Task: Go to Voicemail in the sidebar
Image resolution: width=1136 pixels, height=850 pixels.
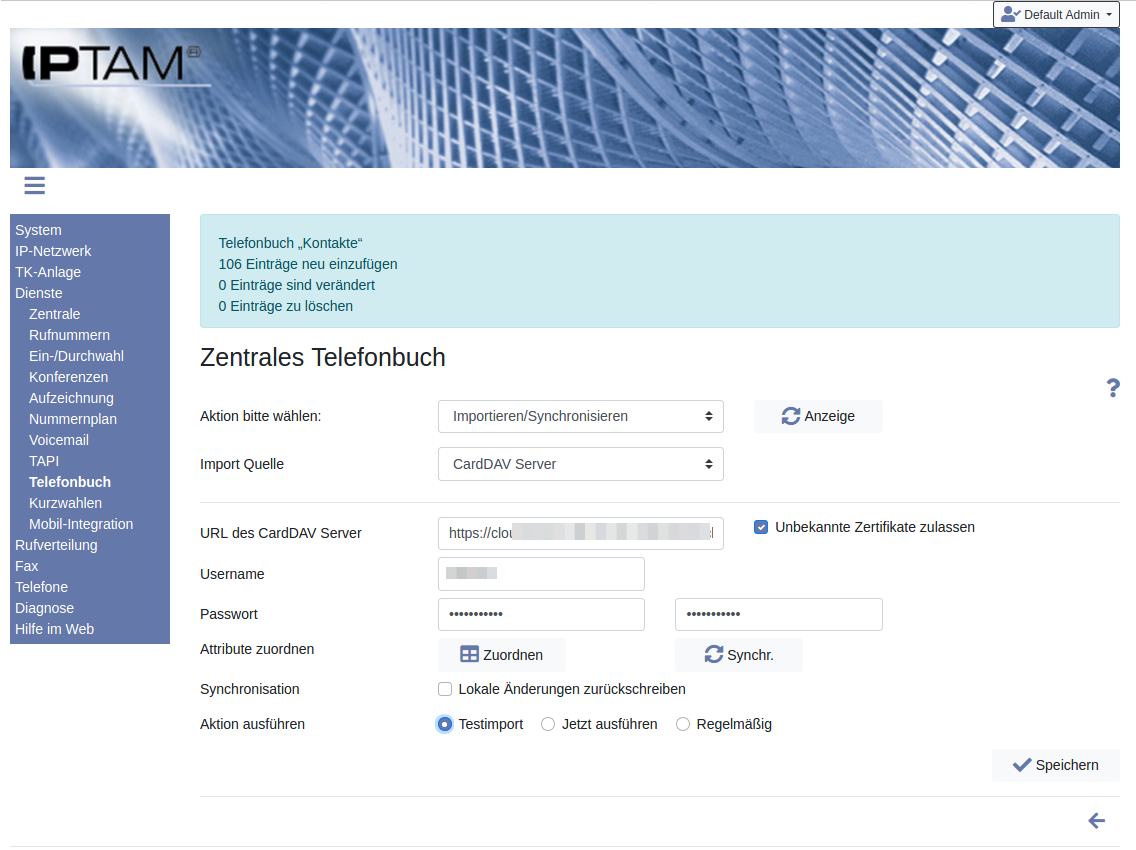Action: point(59,440)
